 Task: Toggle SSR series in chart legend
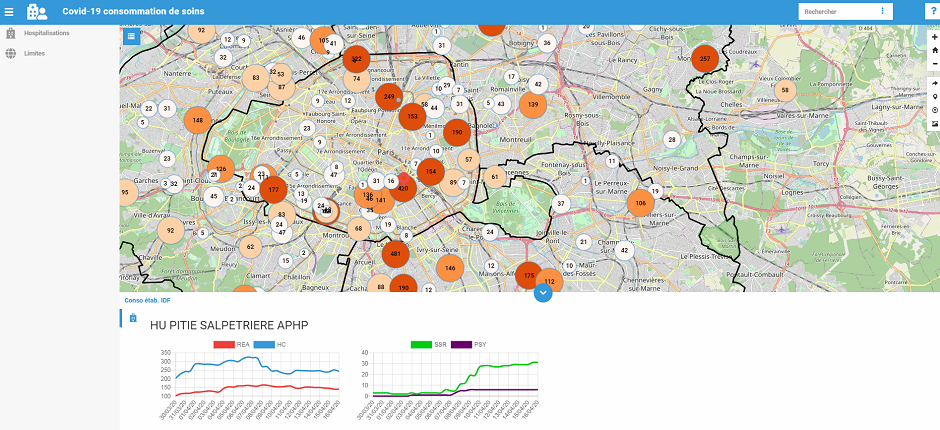pos(421,344)
